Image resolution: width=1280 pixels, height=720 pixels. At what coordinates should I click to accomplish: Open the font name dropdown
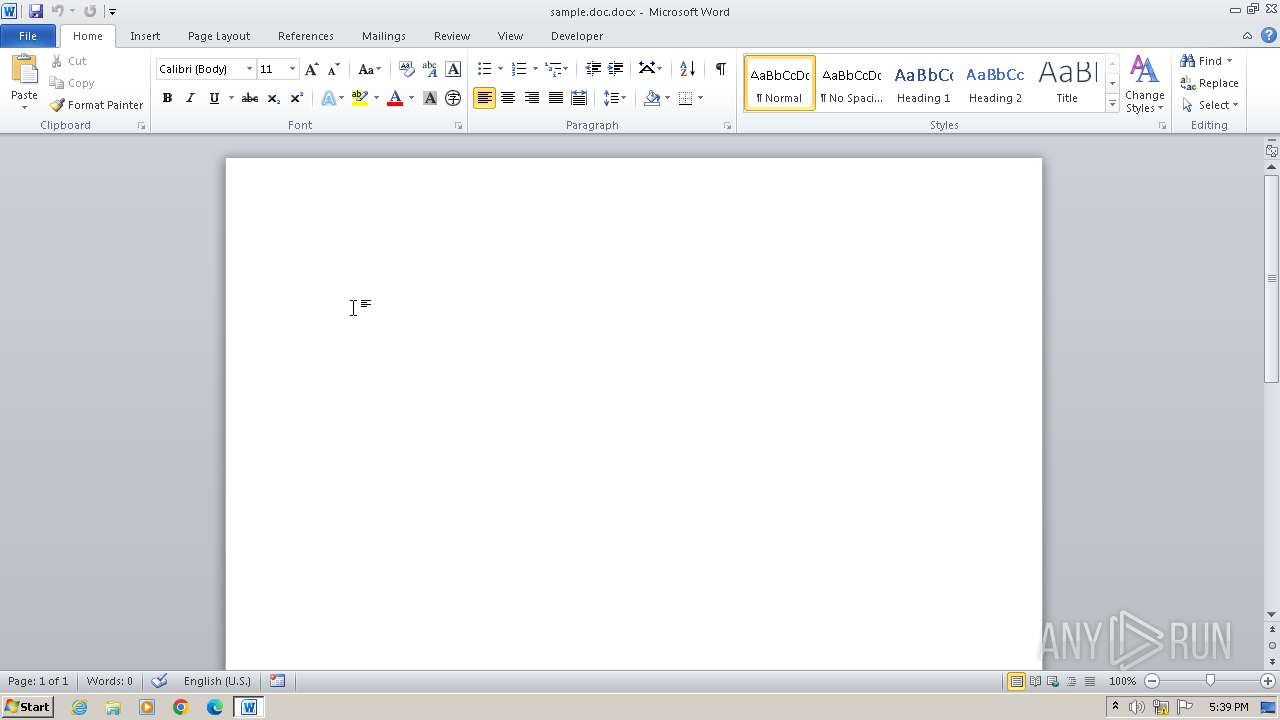[x=249, y=69]
